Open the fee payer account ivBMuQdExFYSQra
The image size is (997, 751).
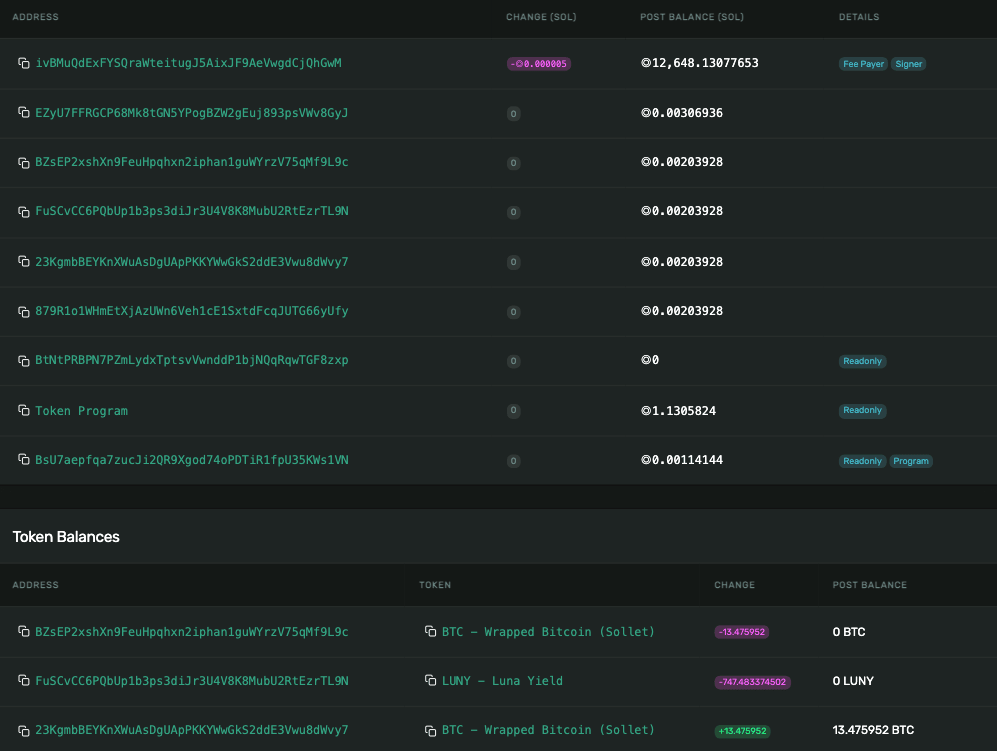point(190,64)
